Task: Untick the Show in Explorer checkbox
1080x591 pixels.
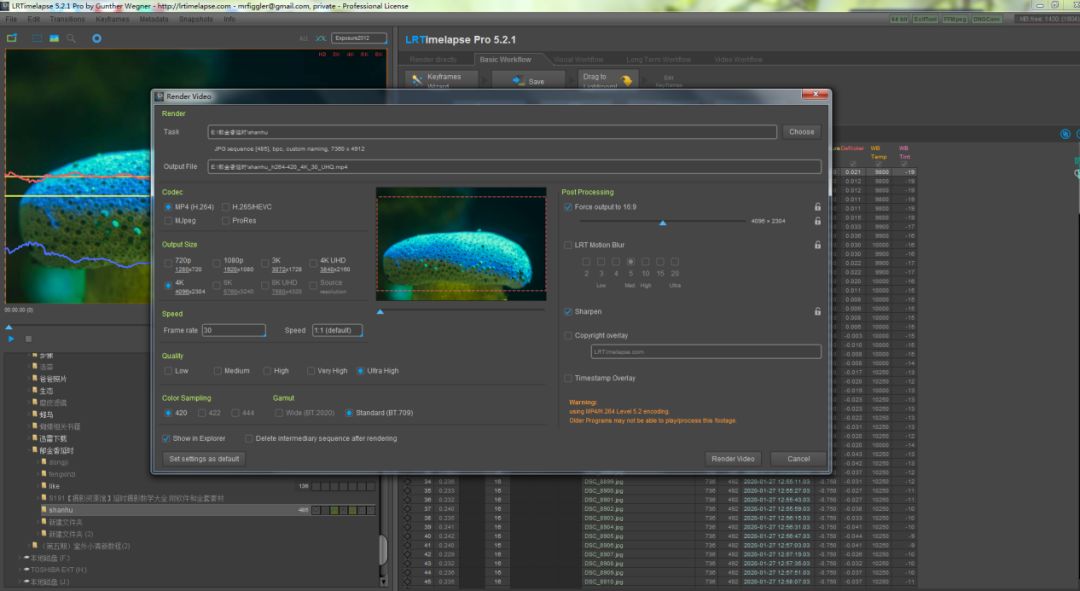Action: [166, 438]
